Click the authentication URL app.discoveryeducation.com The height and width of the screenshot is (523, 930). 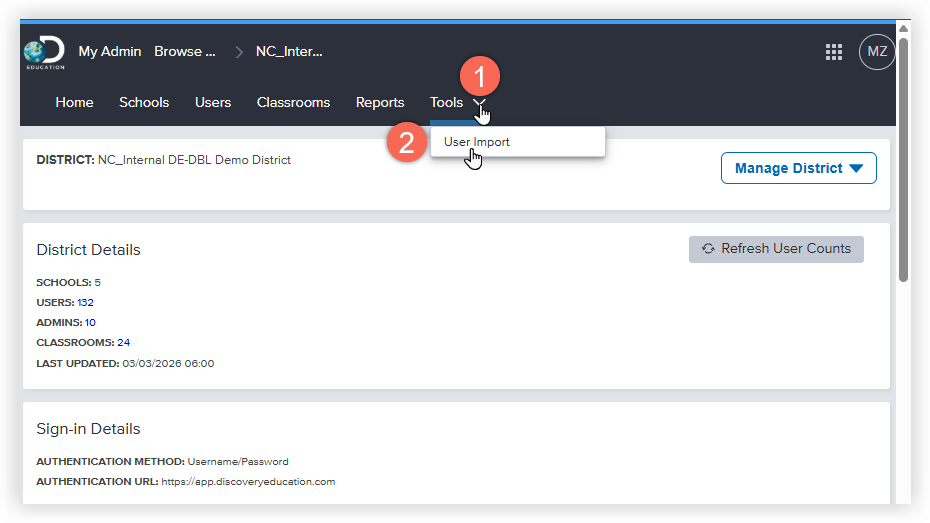pos(248,481)
